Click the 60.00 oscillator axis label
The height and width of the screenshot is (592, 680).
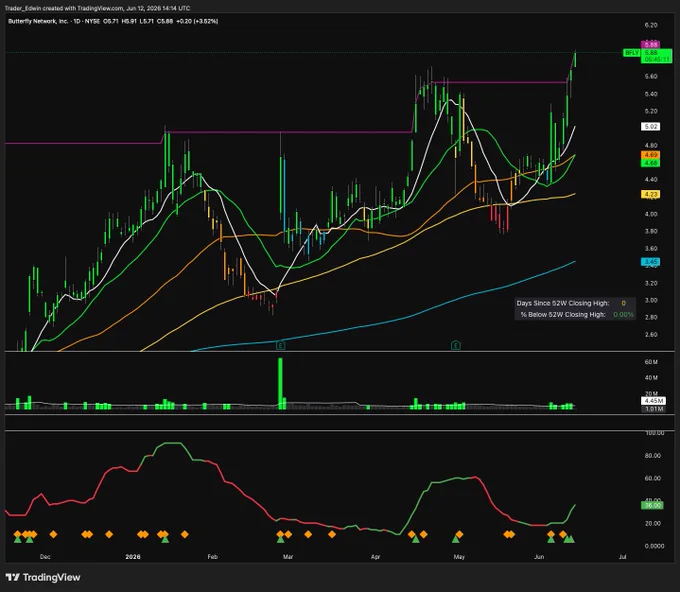[x=653, y=478]
